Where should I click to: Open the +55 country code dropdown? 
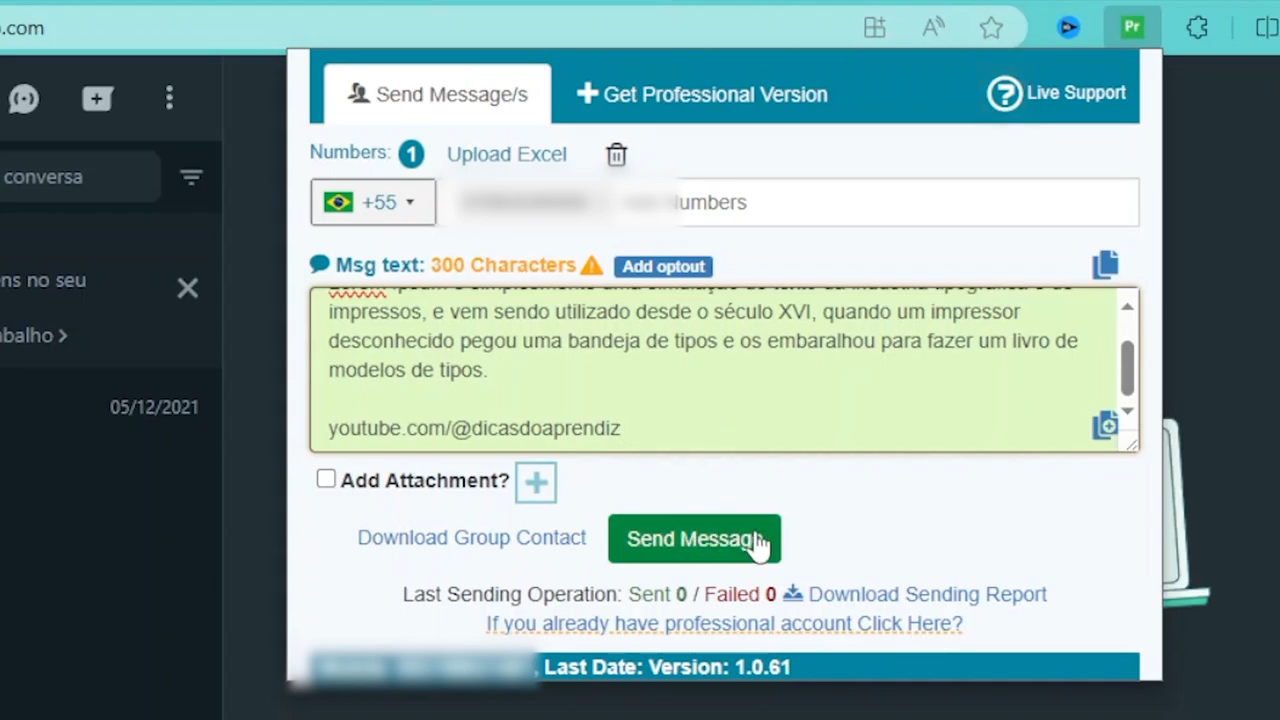(373, 202)
